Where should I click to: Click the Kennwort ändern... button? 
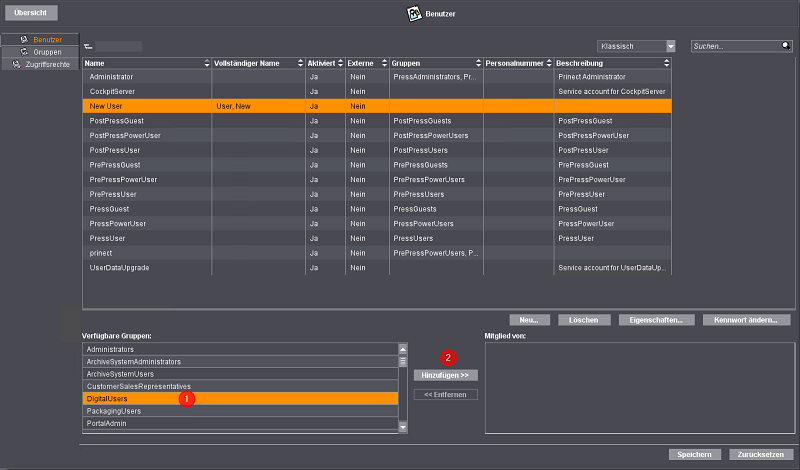(x=746, y=320)
